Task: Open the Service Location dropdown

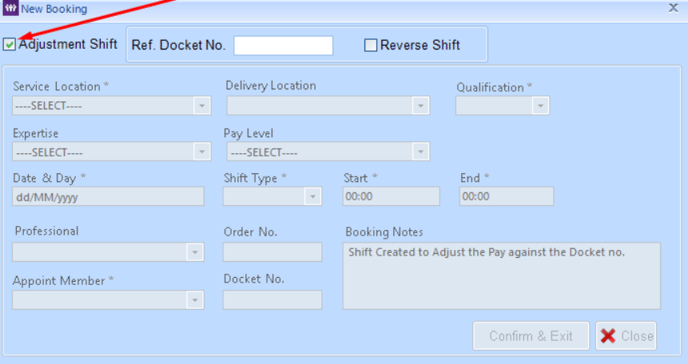Action: (x=202, y=106)
